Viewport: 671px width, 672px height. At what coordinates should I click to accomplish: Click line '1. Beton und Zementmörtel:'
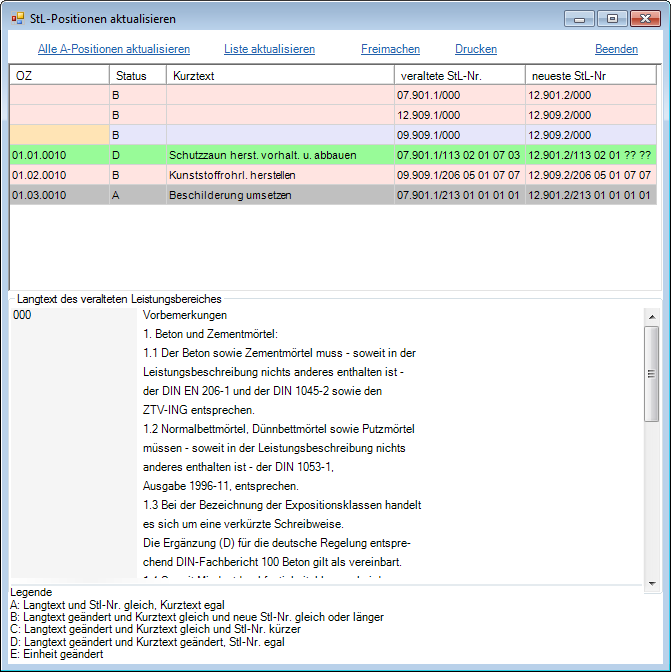tap(210, 334)
